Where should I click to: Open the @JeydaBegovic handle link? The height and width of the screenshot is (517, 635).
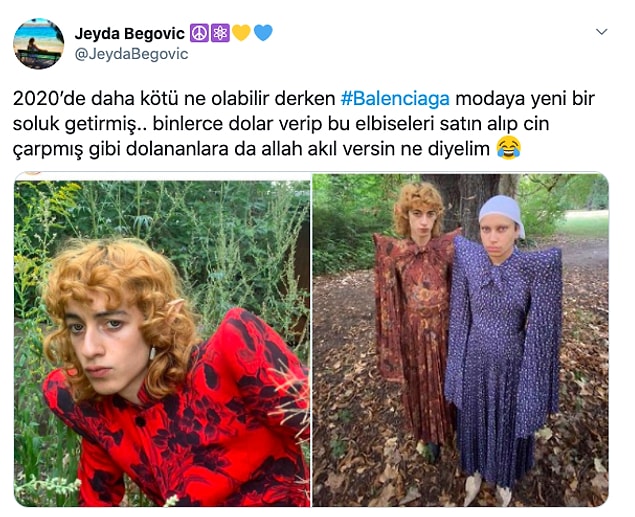pyautogui.click(x=132, y=54)
